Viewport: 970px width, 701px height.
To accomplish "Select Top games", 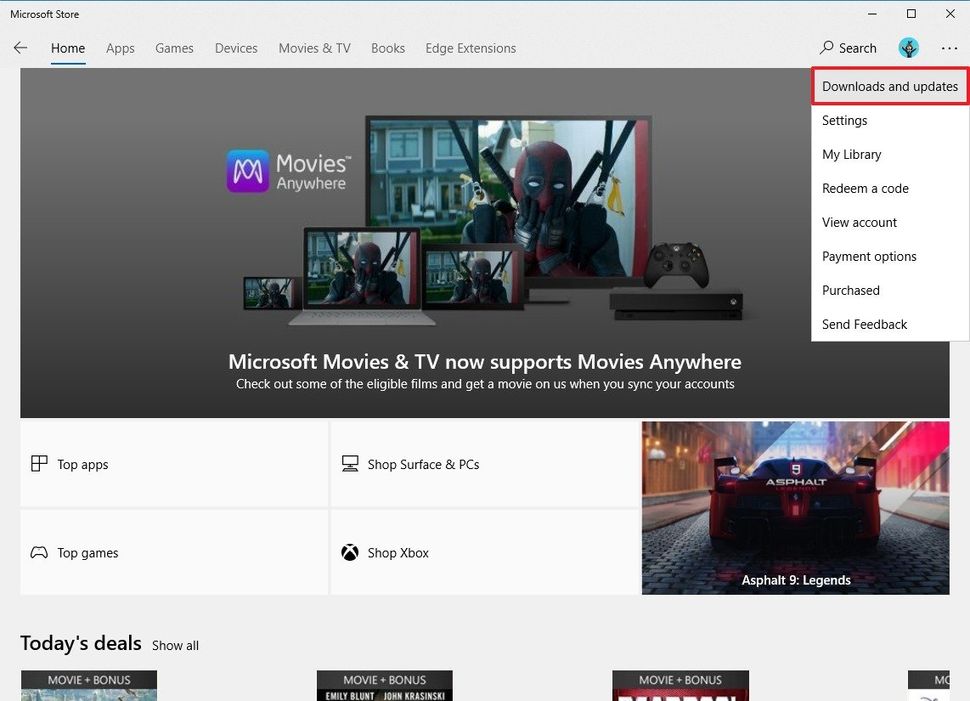I will [x=86, y=552].
